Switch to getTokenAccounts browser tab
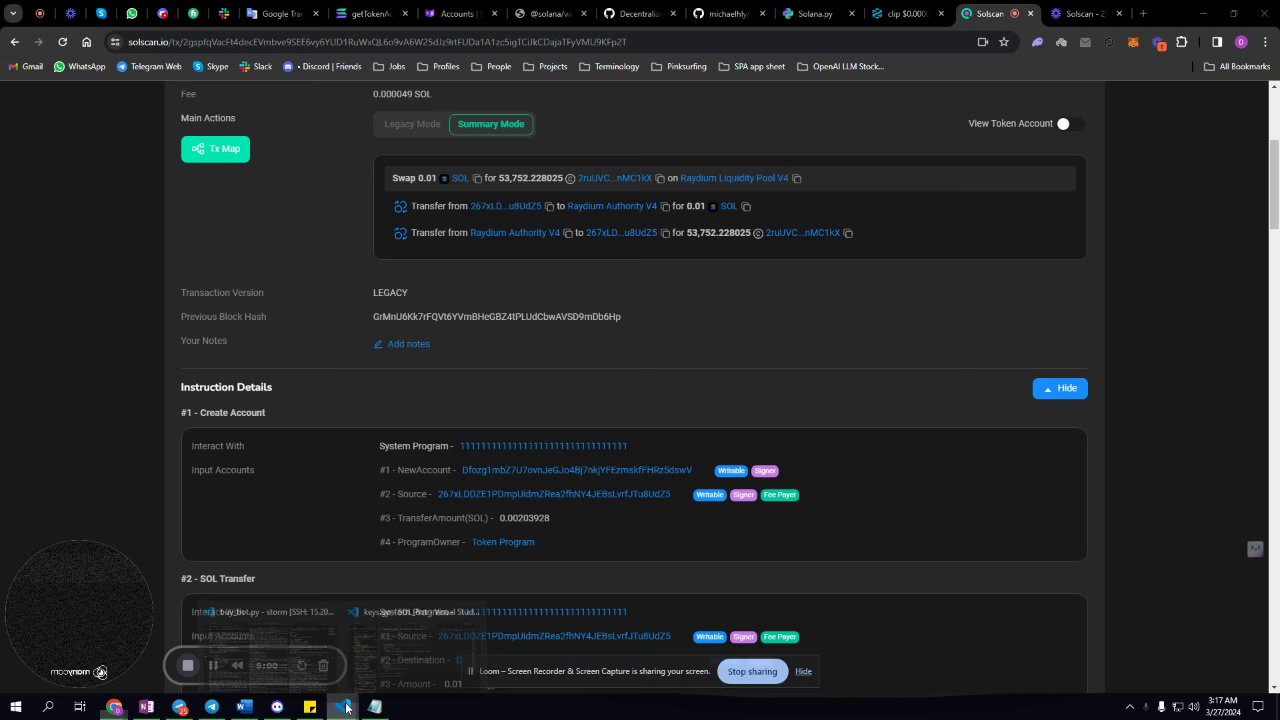 click(x=372, y=14)
